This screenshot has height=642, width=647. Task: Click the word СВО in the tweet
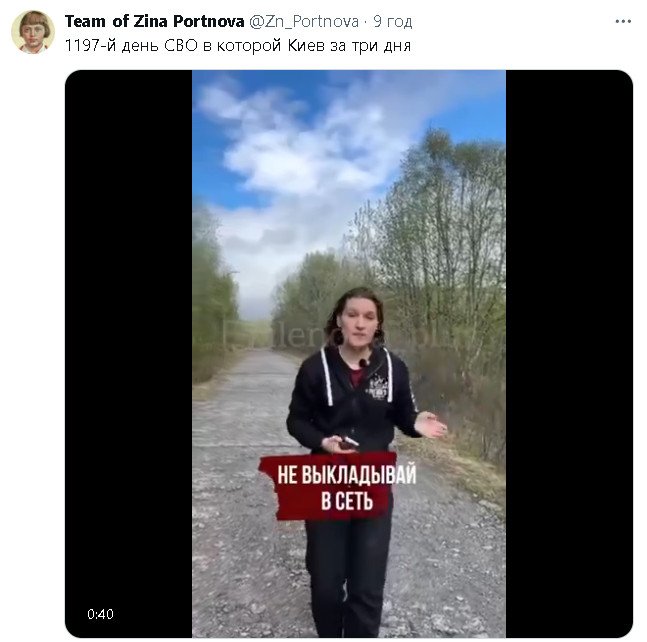(181, 45)
